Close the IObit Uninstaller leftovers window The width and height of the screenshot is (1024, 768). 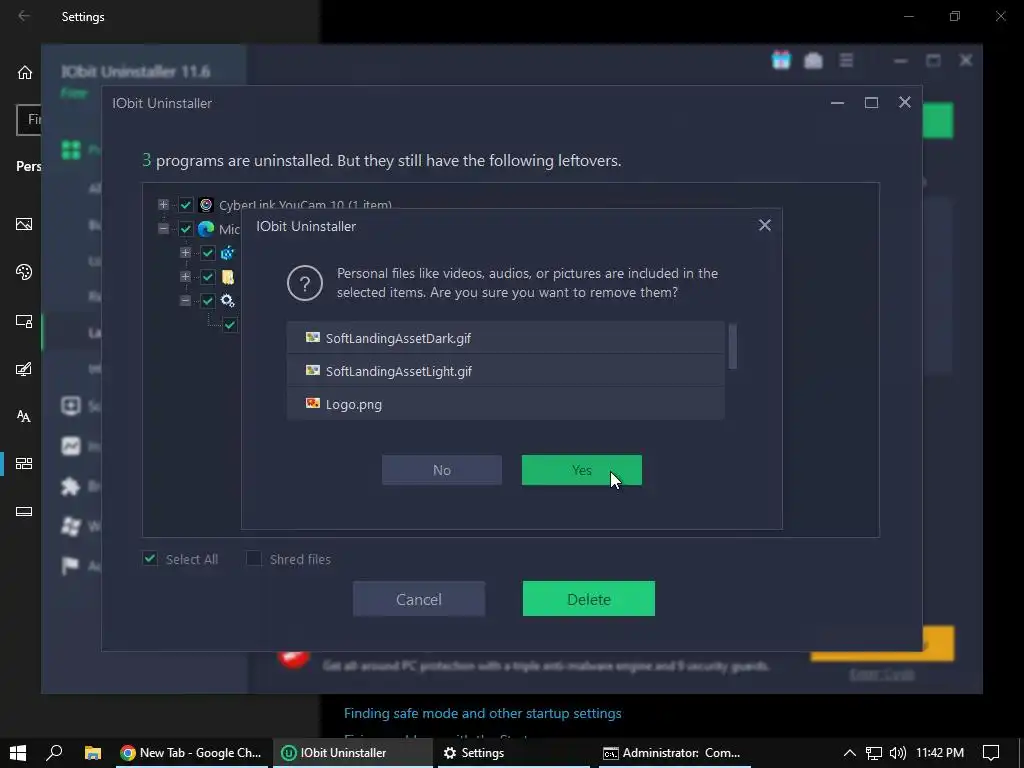[904, 103]
